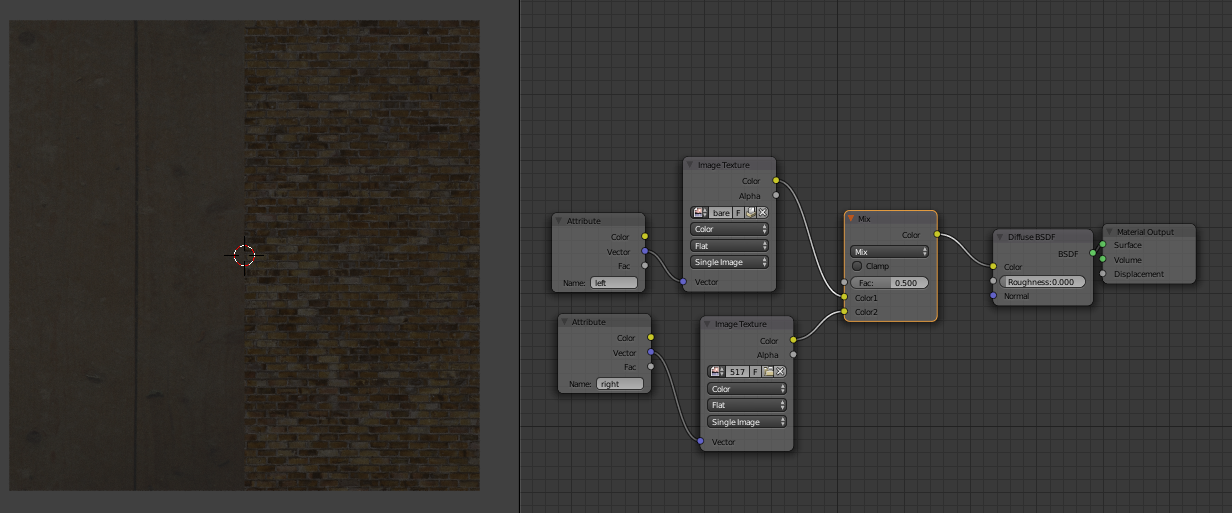Click Surface input socket of Material Output
Image resolution: width=1232 pixels, height=513 pixels.
(x=1102, y=245)
